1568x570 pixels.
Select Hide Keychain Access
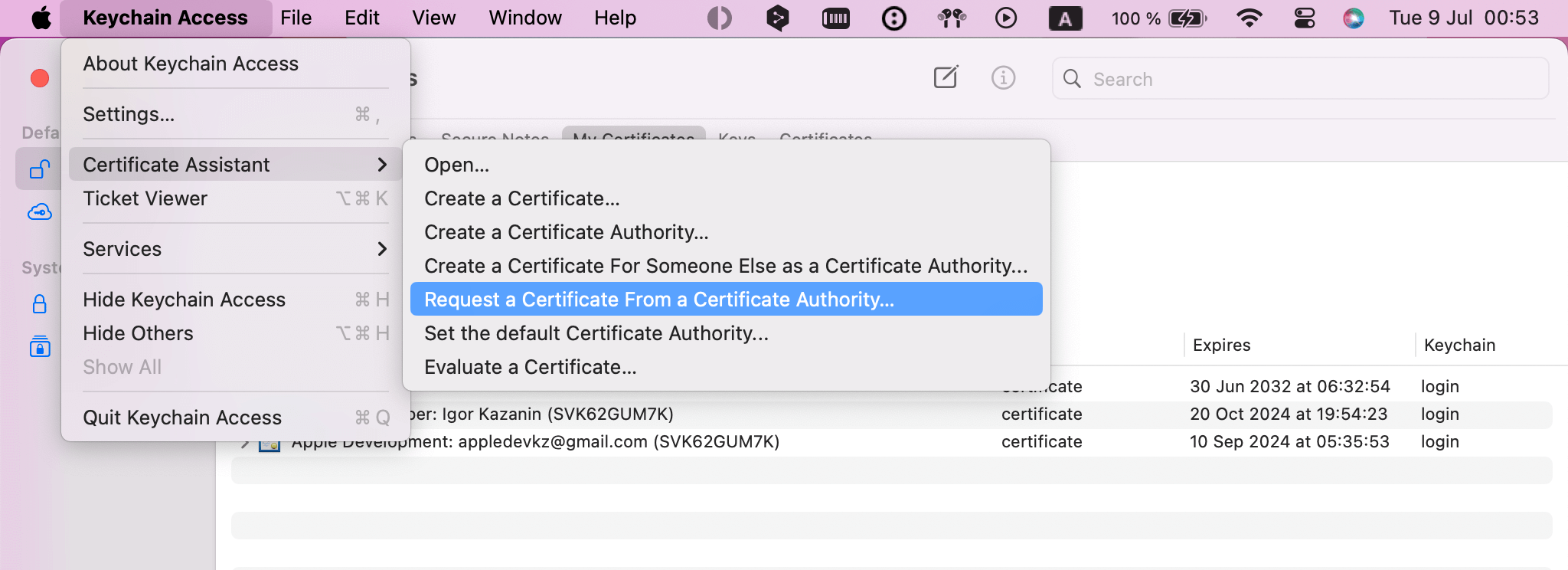[x=236, y=300]
